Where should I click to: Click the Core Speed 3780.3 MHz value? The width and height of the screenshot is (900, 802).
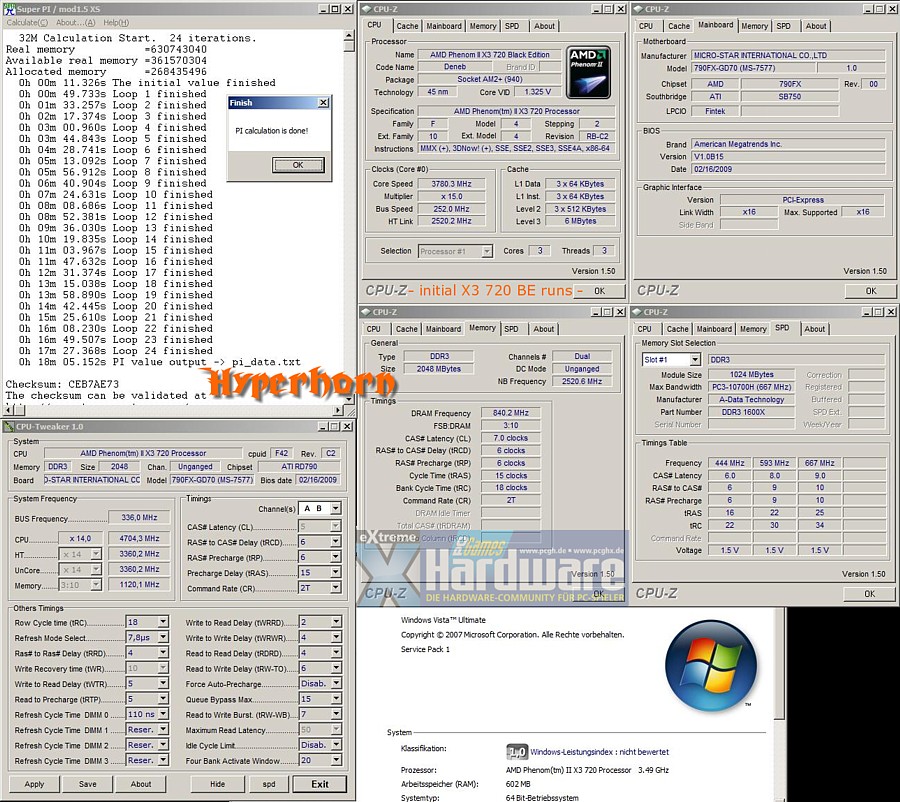tap(452, 184)
